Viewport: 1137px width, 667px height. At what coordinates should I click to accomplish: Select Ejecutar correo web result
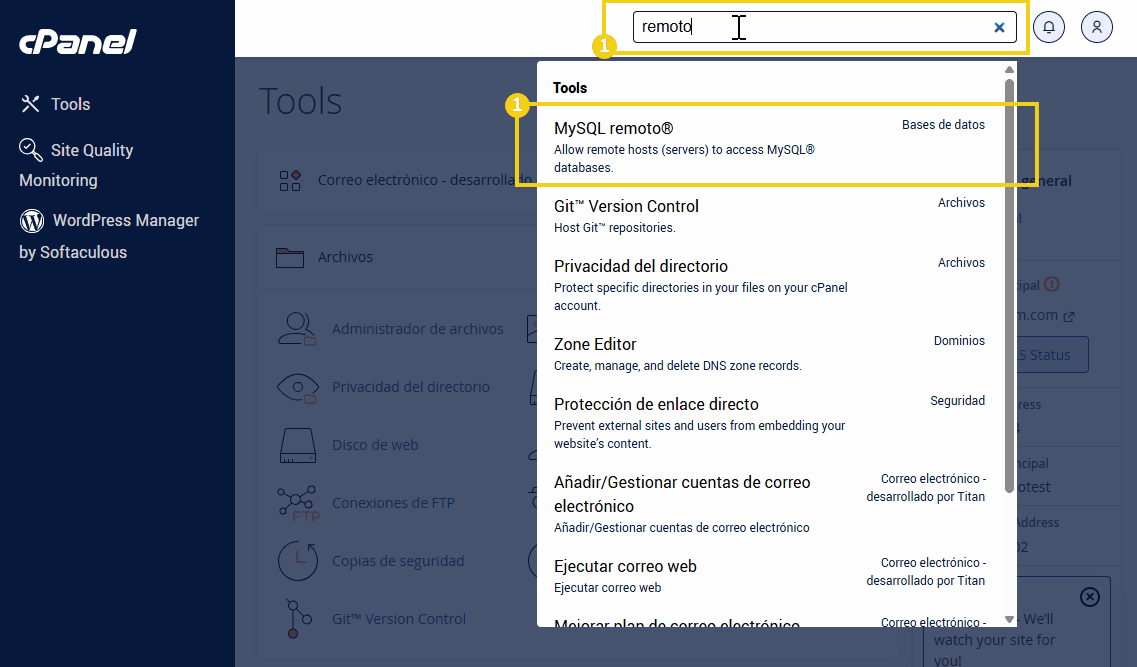pyautogui.click(x=625, y=566)
